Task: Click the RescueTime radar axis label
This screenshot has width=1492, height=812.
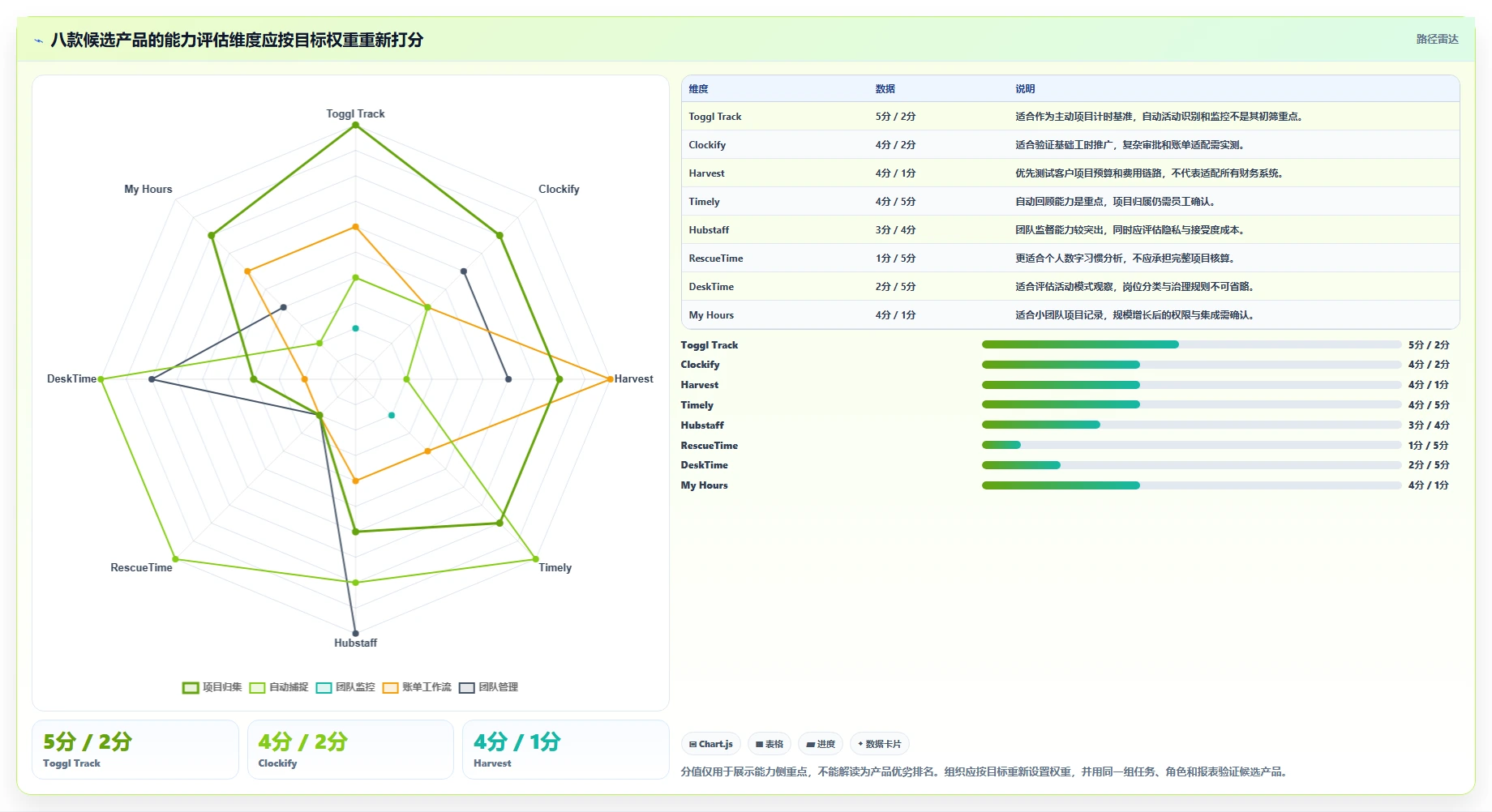Action: [x=141, y=568]
